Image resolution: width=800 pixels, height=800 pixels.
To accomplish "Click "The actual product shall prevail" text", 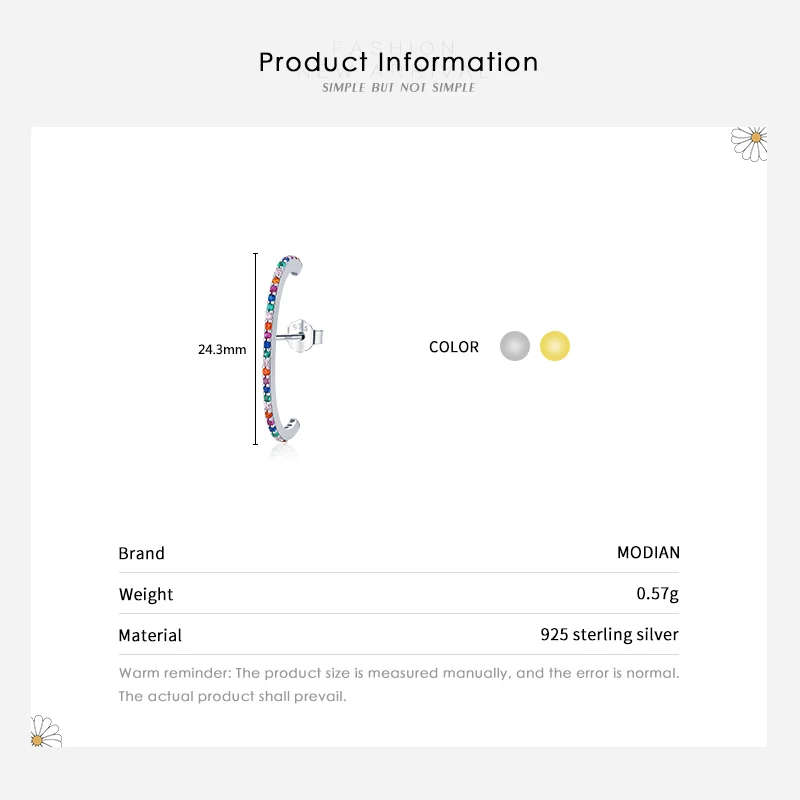I will click(232, 696).
